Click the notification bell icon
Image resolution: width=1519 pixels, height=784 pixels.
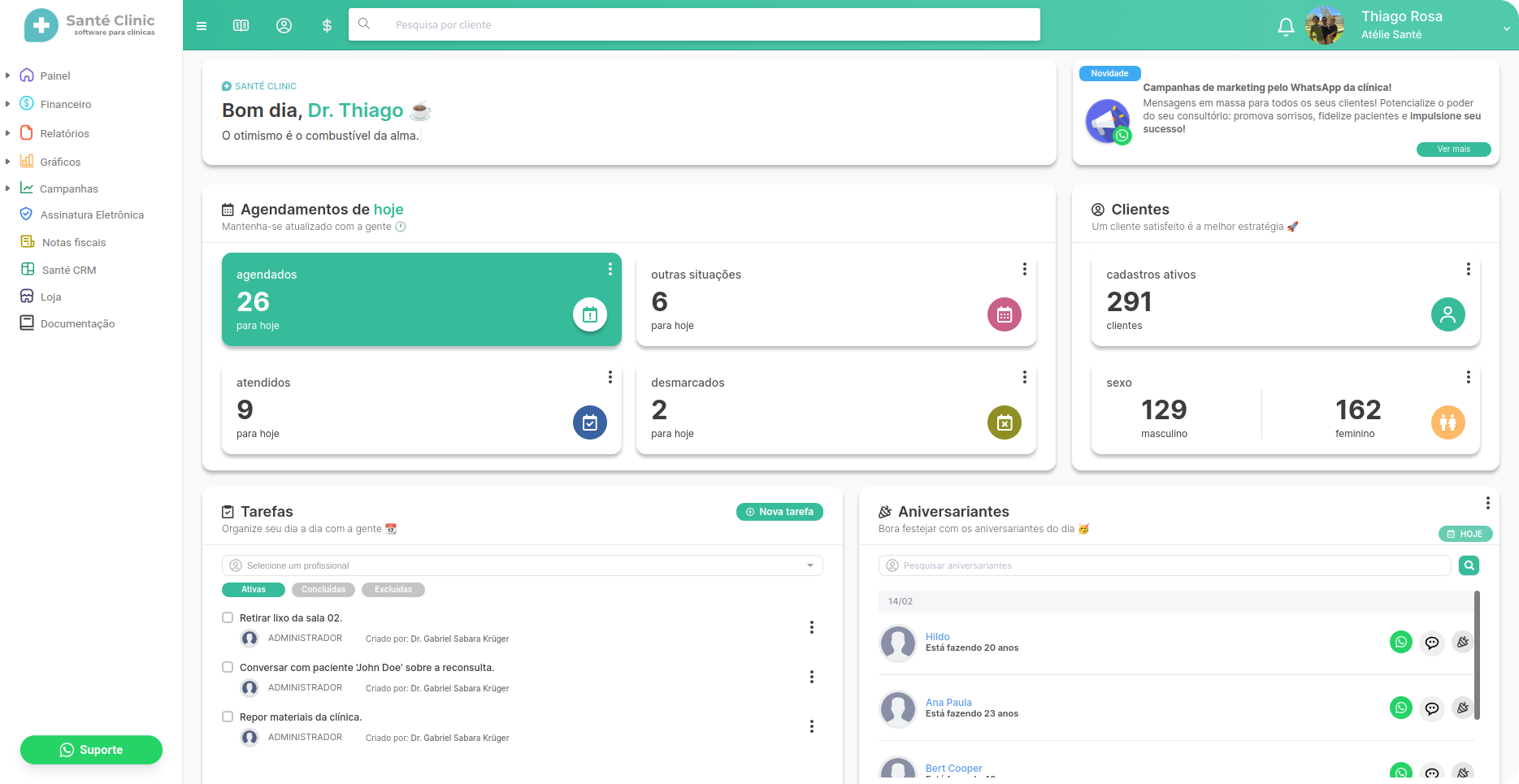tap(1285, 27)
